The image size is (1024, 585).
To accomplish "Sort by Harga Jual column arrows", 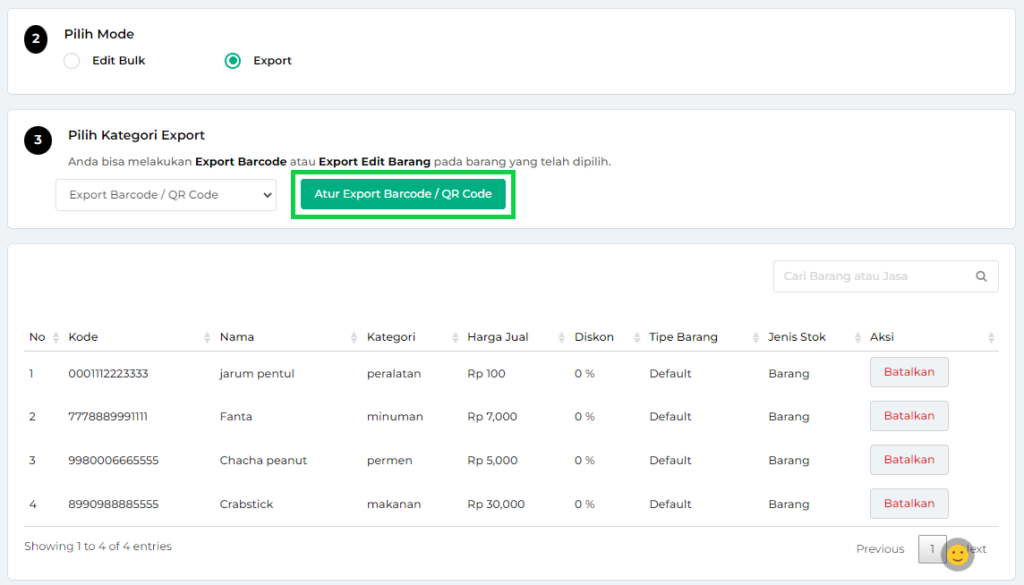I will [562, 338].
